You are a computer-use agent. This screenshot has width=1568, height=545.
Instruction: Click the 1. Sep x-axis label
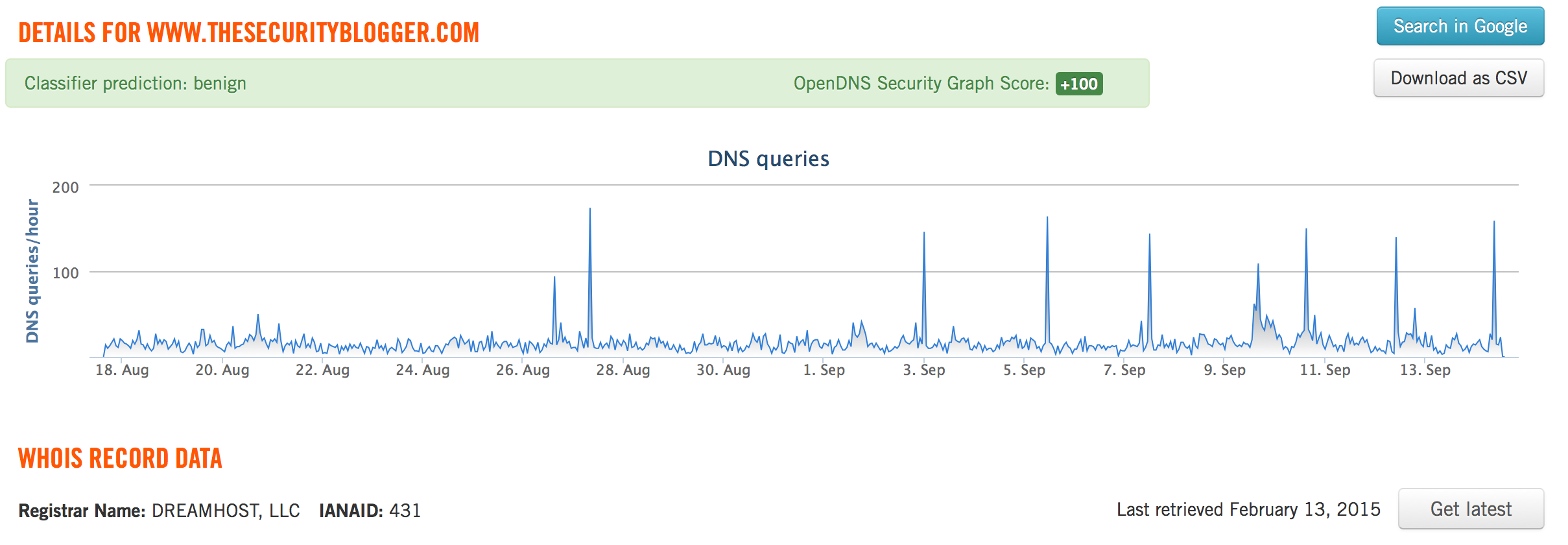[x=824, y=370]
